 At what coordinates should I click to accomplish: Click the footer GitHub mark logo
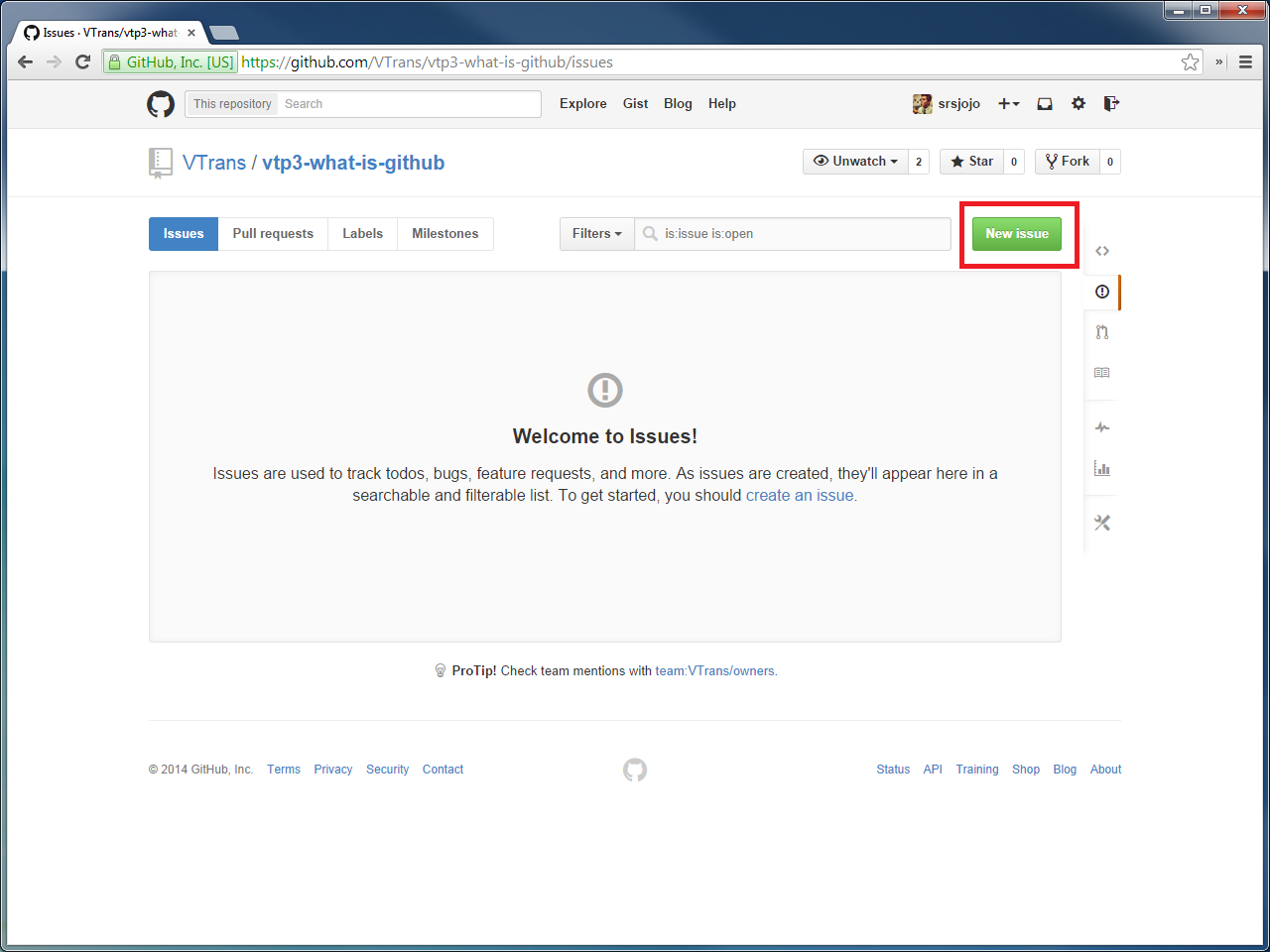pyautogui.click(x=635, y=770)
